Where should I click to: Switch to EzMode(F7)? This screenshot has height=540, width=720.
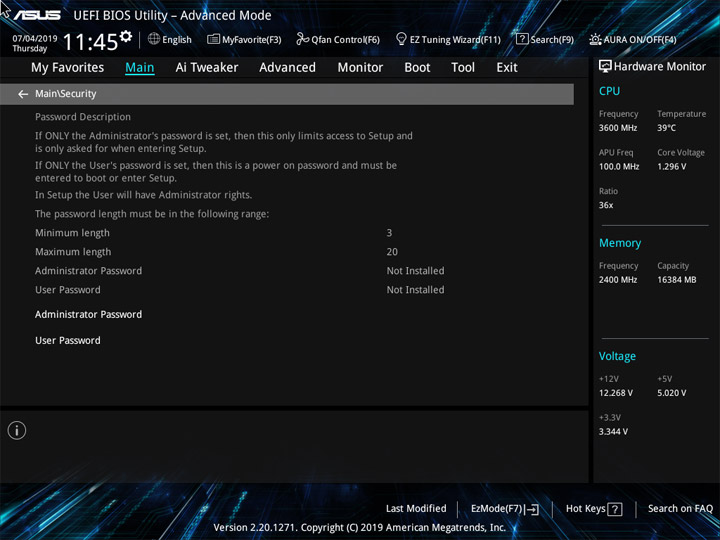[x=504, y=509]
